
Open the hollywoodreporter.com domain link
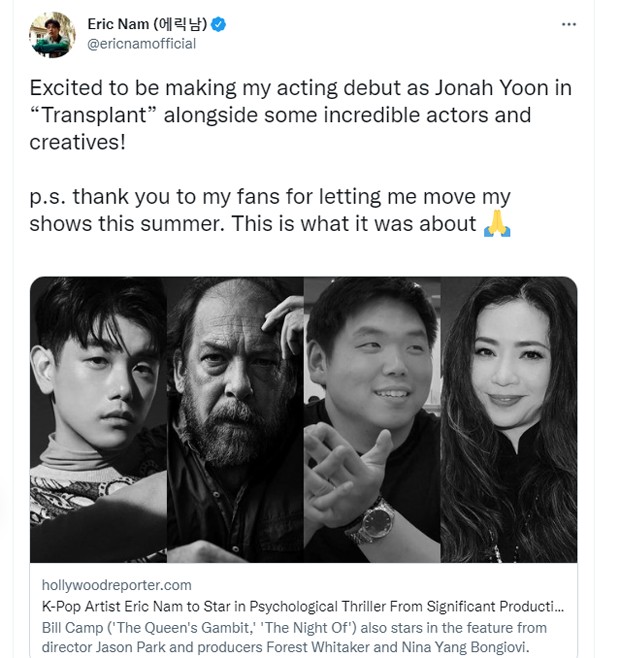(117, 585)
